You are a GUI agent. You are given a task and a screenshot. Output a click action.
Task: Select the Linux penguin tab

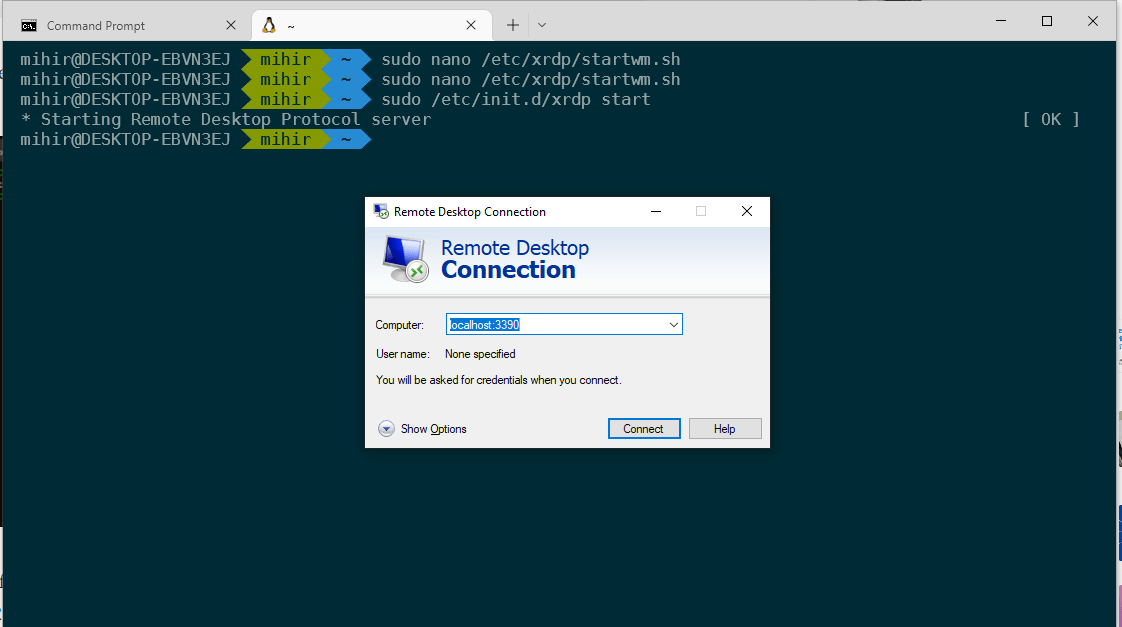[x=371, y=25]
